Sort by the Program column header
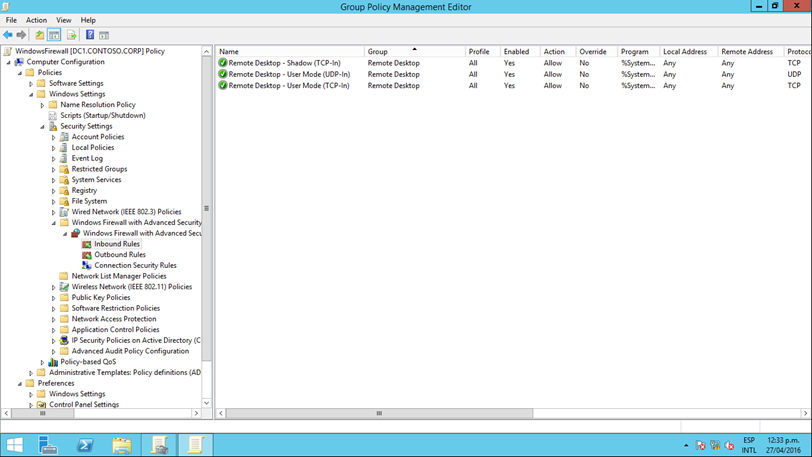 point(639,52)
